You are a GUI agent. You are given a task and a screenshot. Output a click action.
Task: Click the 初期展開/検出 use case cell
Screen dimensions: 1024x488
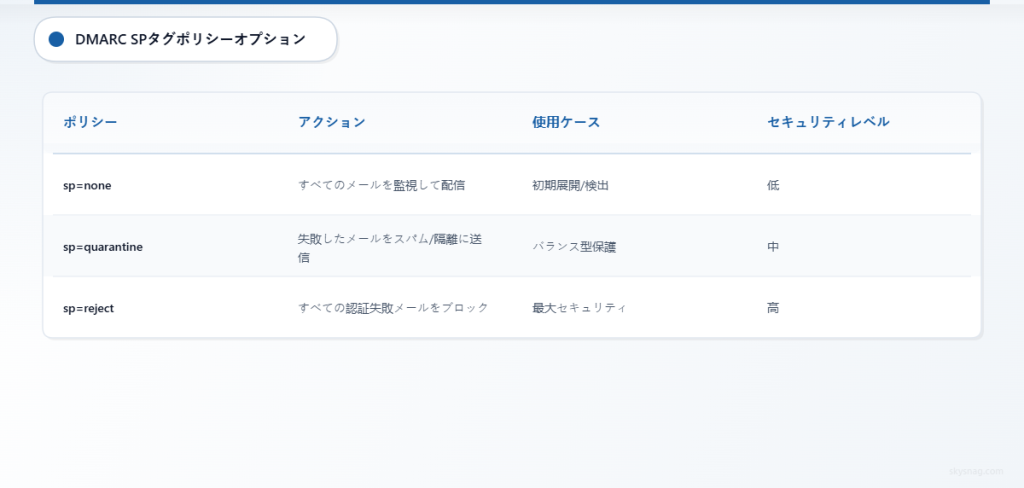pyautogui.click(x=570, y=186)
